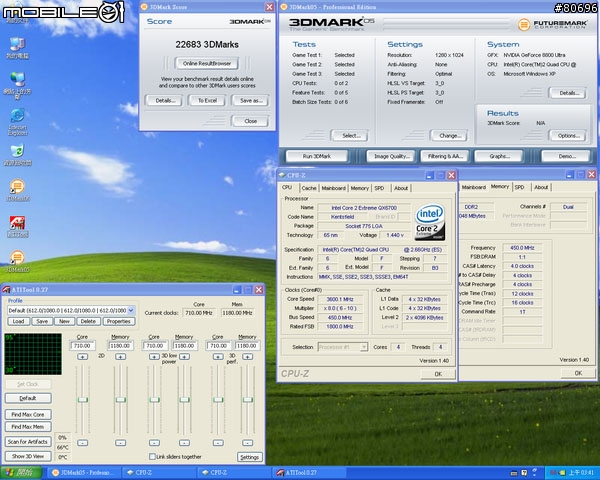
Task: Click Scan for Artifacts button
Action: (28, 442)
